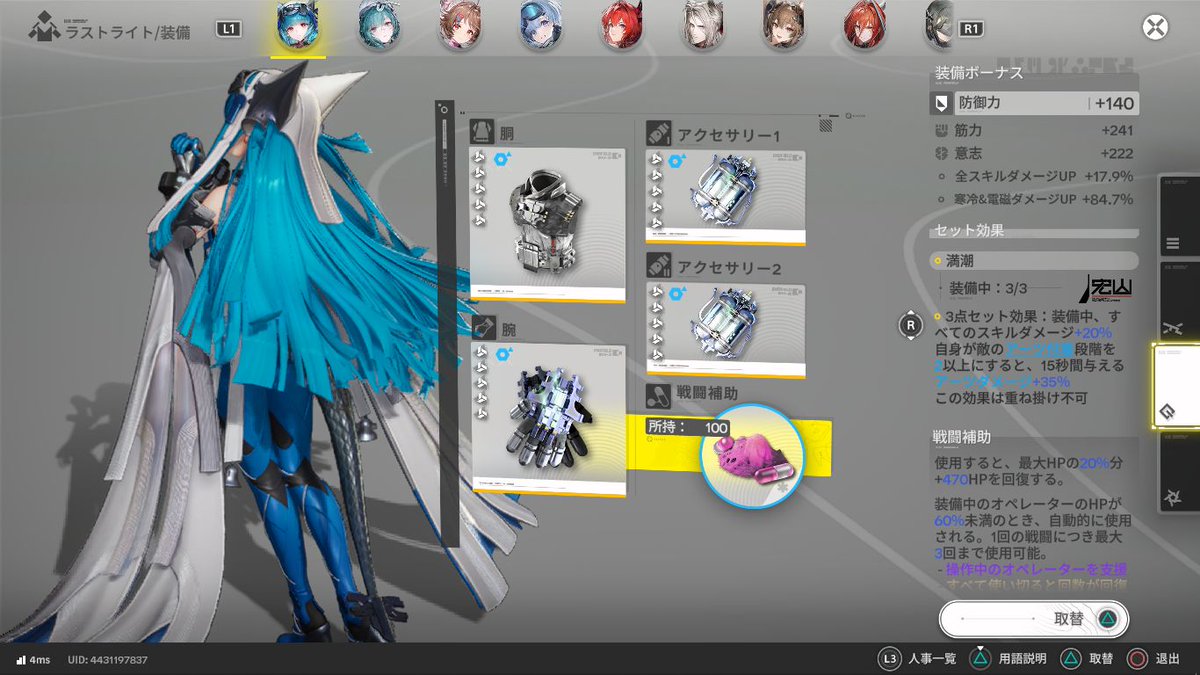Click the 筋力 +241 stat
1200x675 pixels.
[1035, 130]
